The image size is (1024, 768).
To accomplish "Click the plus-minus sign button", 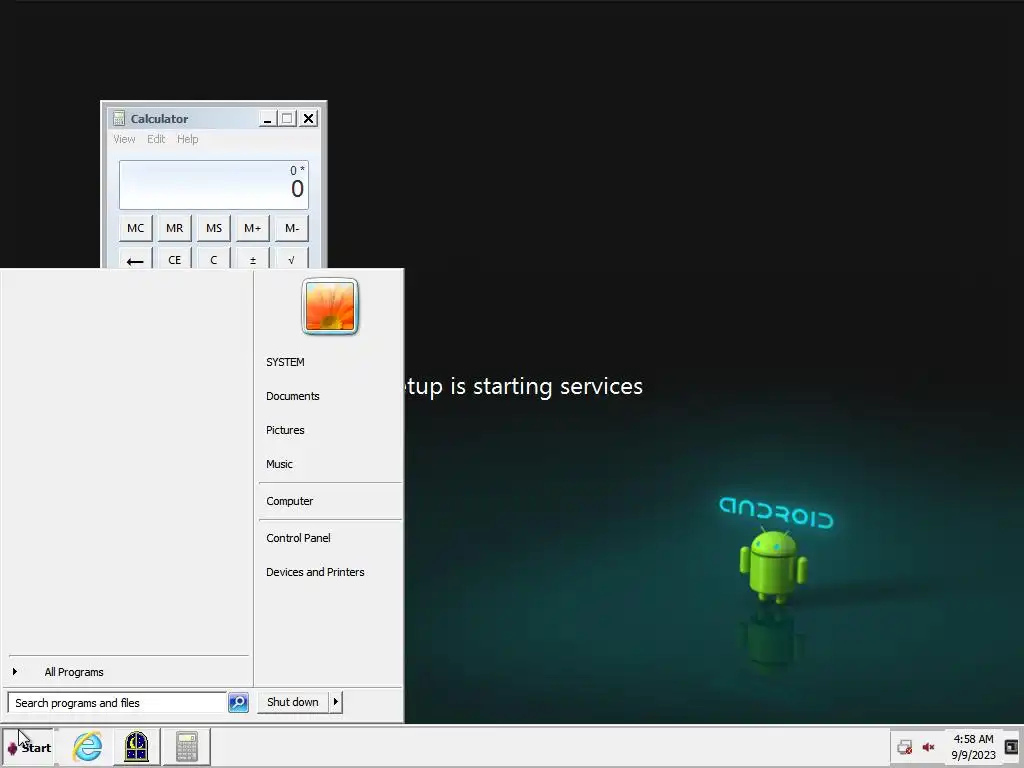I will coord(253,259).
